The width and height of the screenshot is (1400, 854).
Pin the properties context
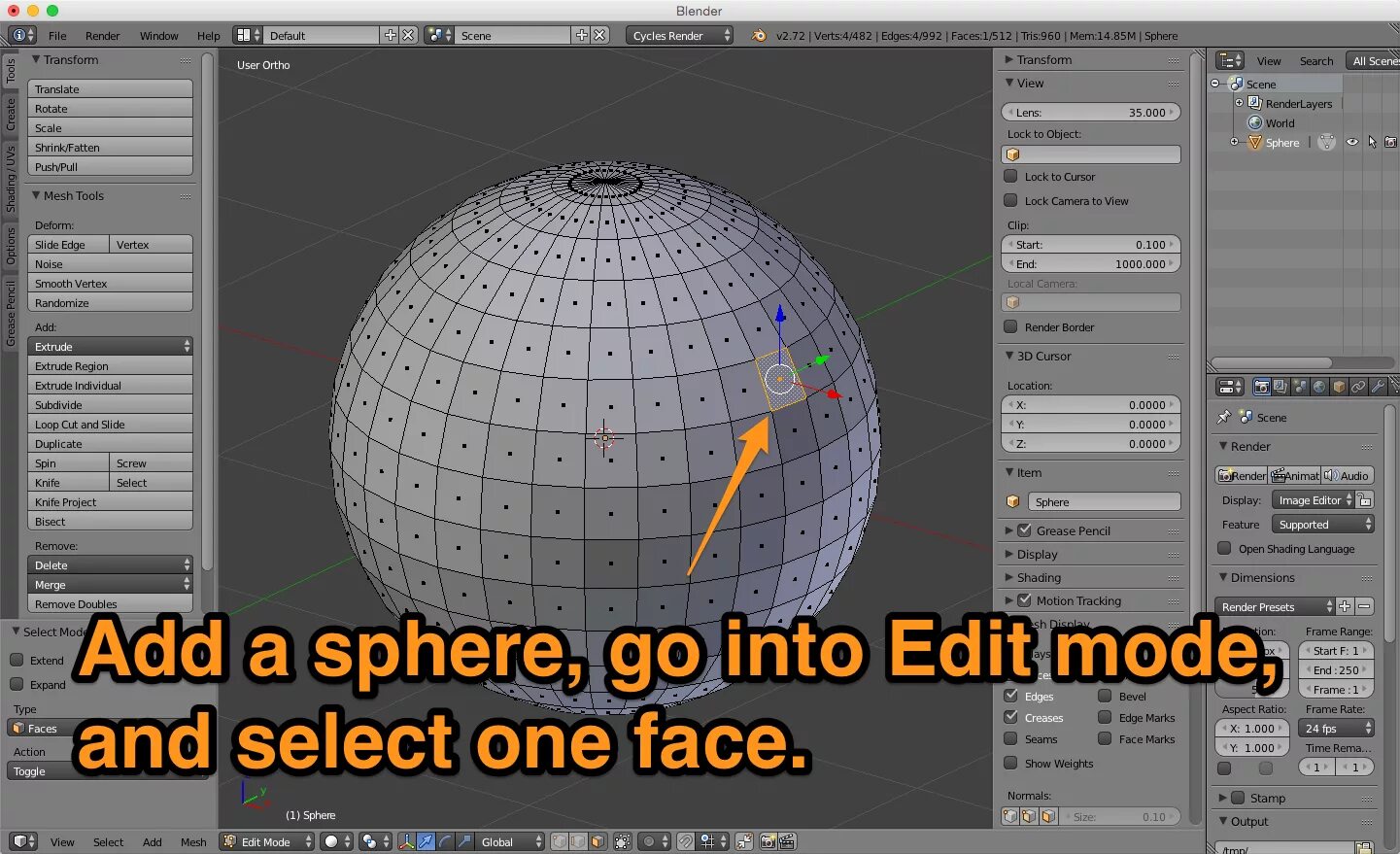tap(1223, 417)
